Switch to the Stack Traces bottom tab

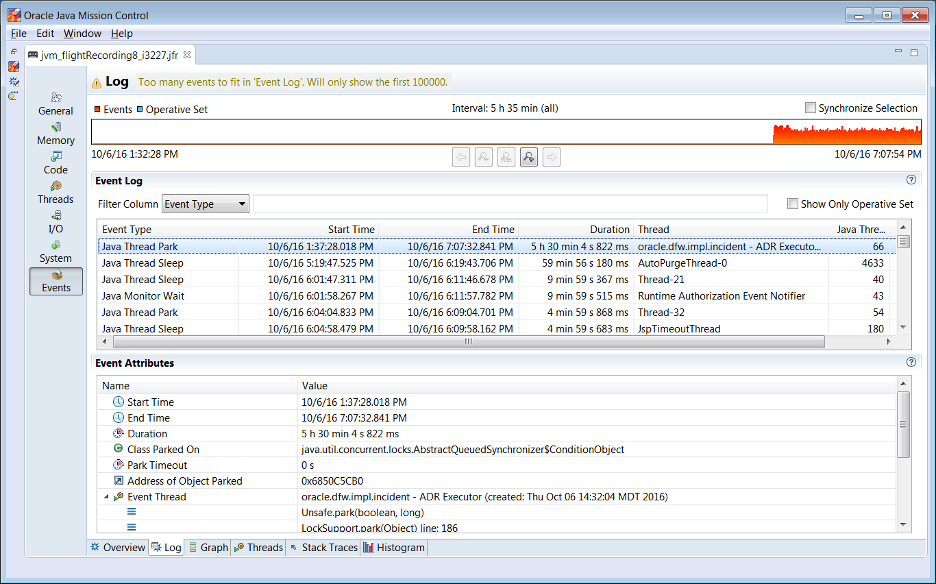click(323, 547)
